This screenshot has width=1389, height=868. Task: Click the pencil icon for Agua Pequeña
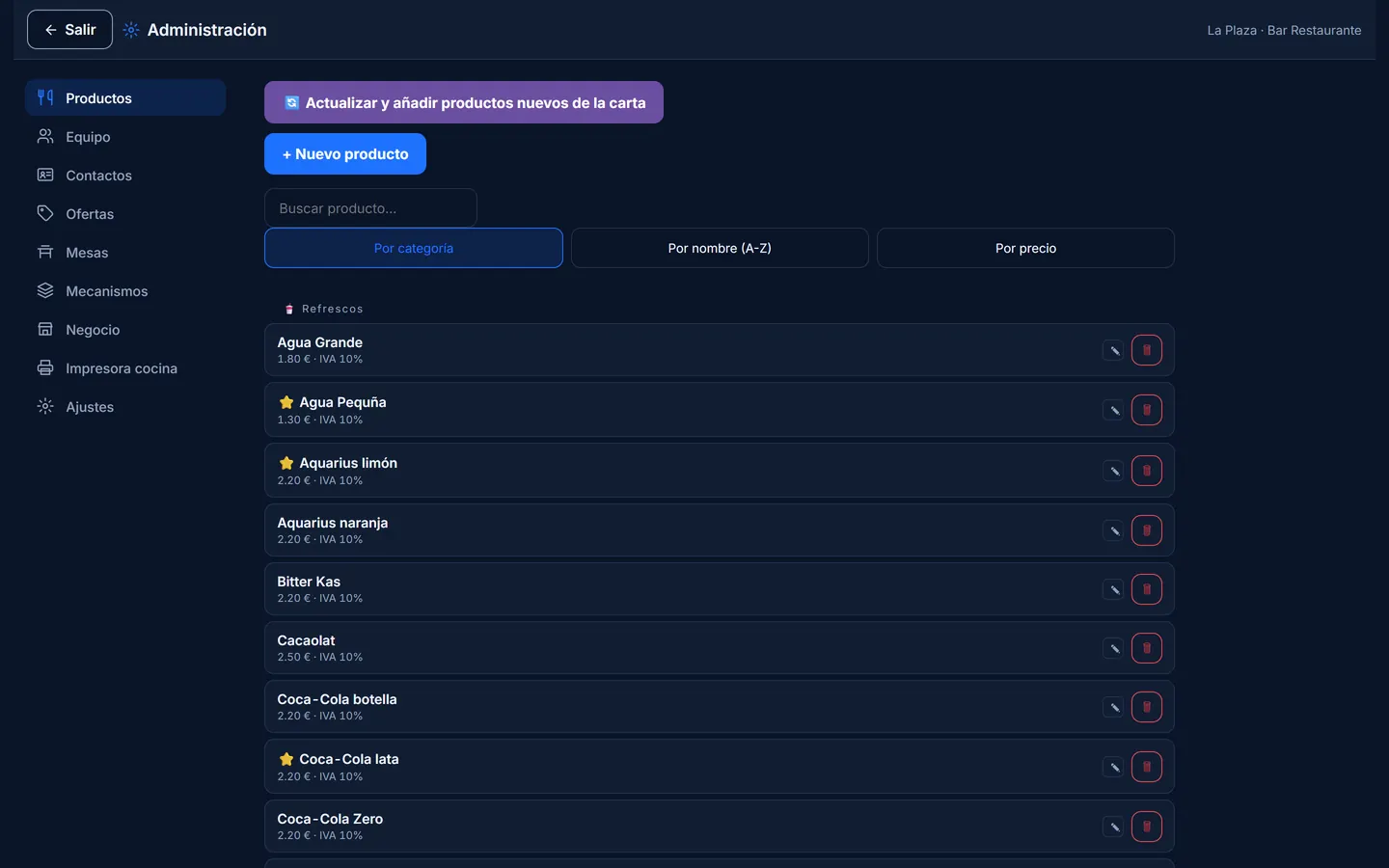pyautogui.click(x=1114, y=410)
